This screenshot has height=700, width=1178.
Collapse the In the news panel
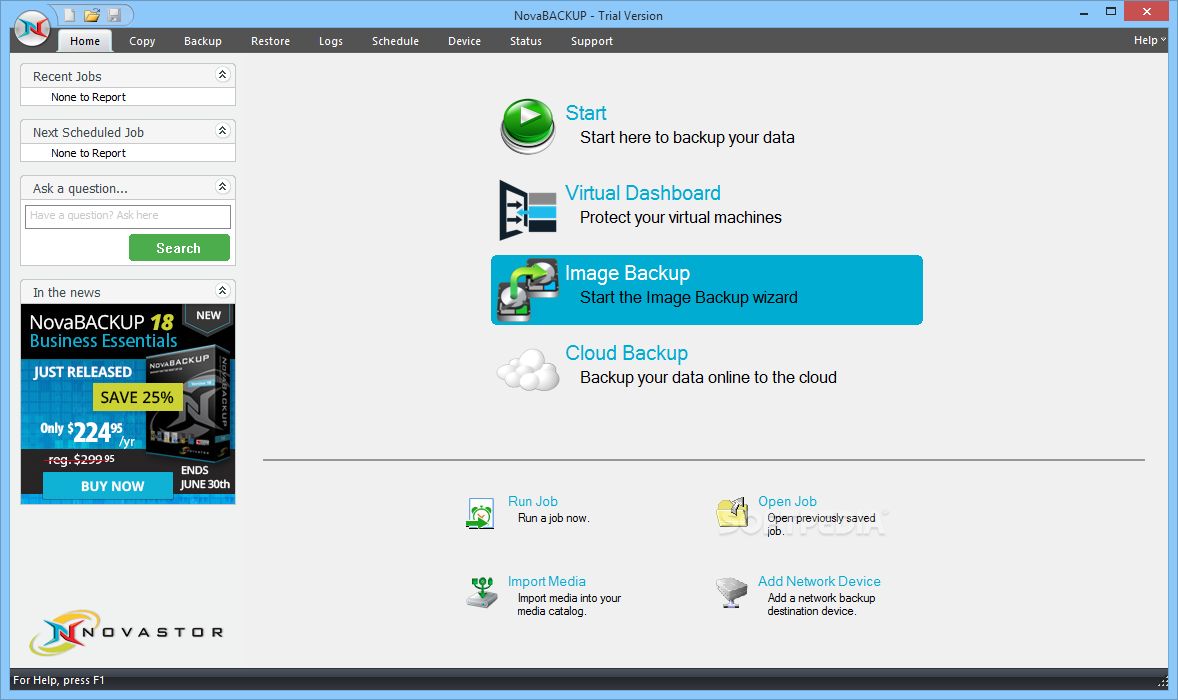pyautogui.click(x=222, y=291)
